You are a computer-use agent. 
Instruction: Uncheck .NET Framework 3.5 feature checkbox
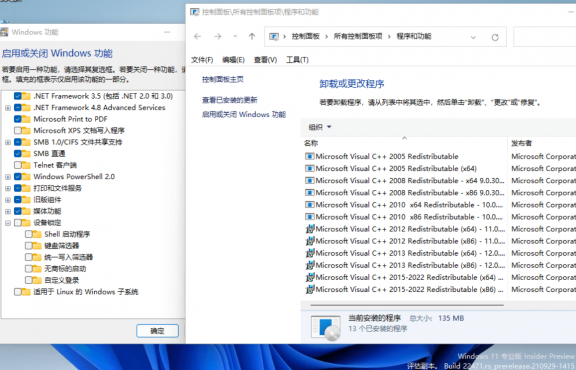[x=18, y=96]
